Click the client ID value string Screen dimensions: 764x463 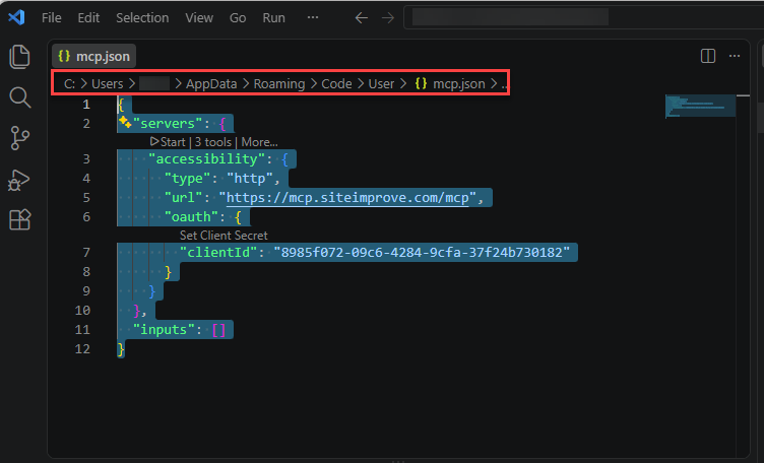[x=421, y=252]
